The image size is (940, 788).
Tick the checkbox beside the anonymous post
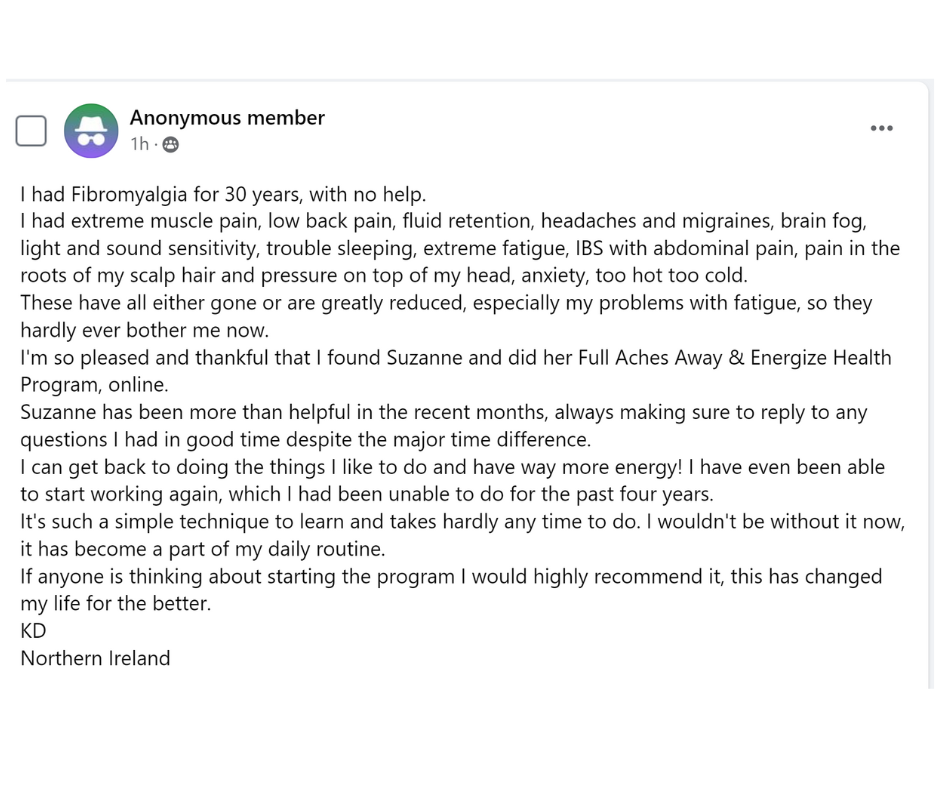(x=31, y=131)
